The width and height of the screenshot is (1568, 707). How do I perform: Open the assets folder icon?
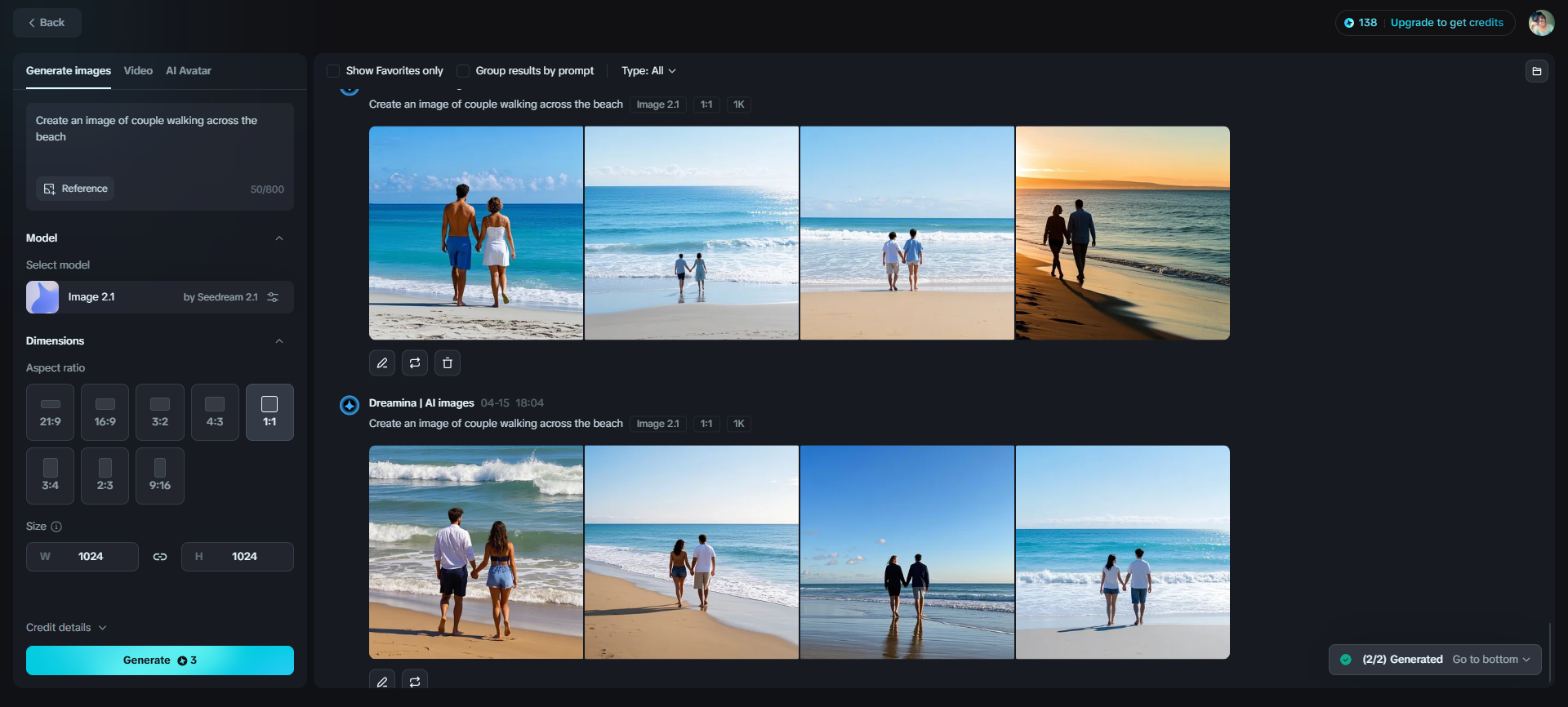click(x=1536, y=71)
